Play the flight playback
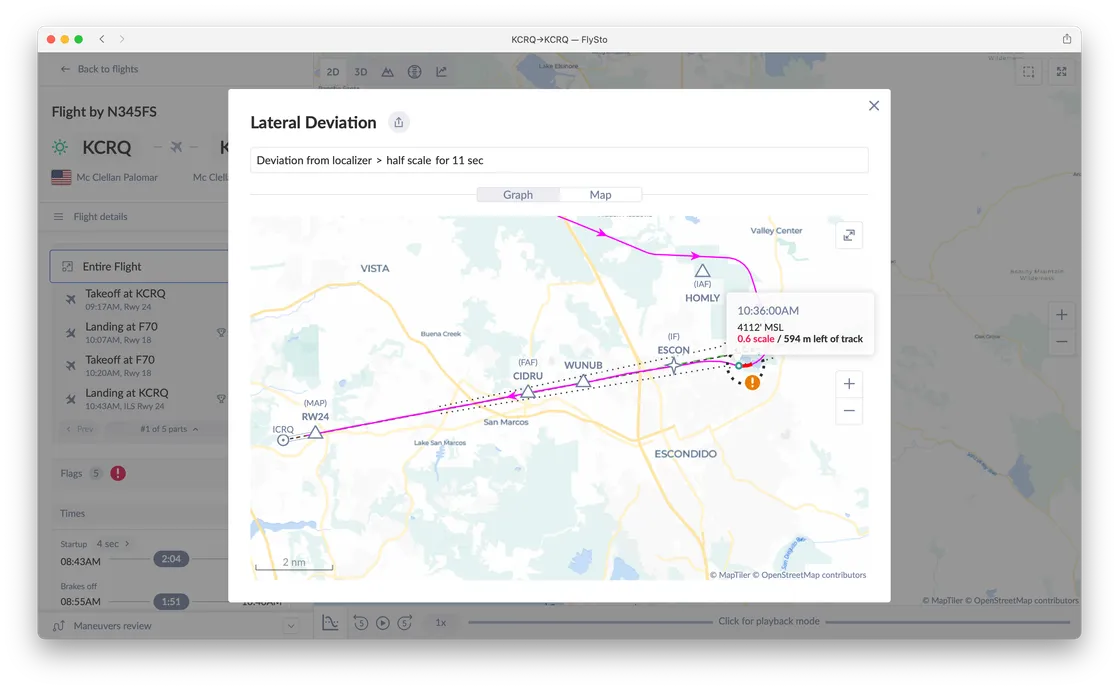Image resolution: width=1120 pixels, height=690 pixels. coord(383,623)
